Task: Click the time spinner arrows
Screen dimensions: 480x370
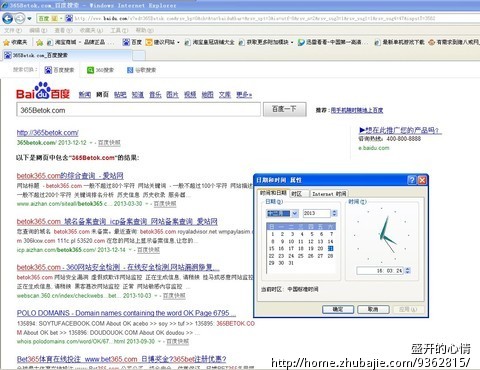Action: pos(408,271)
